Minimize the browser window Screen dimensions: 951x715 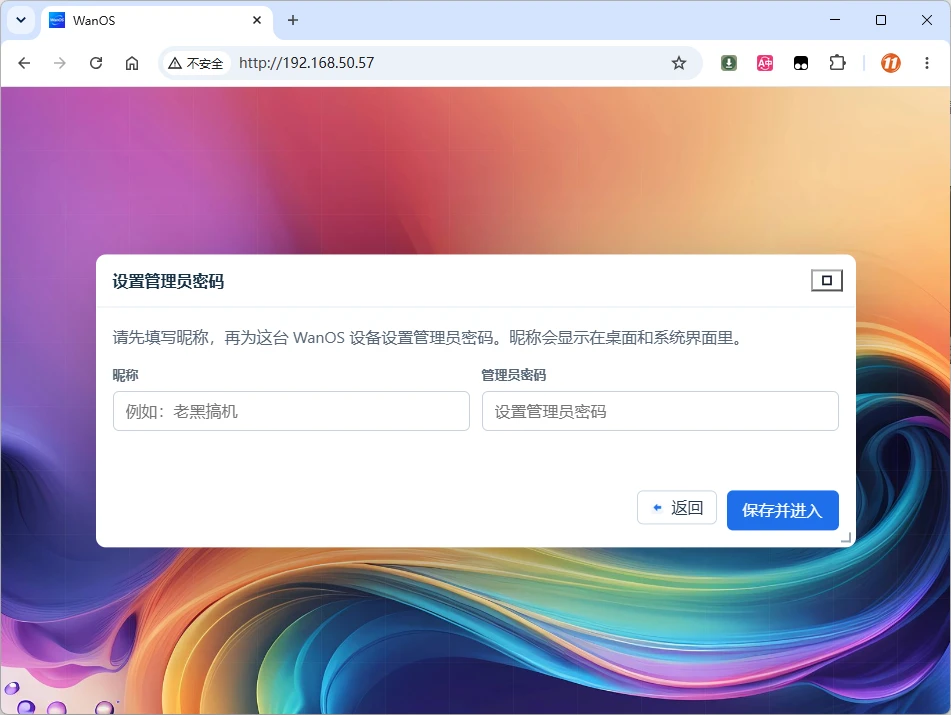pos(835,20)
